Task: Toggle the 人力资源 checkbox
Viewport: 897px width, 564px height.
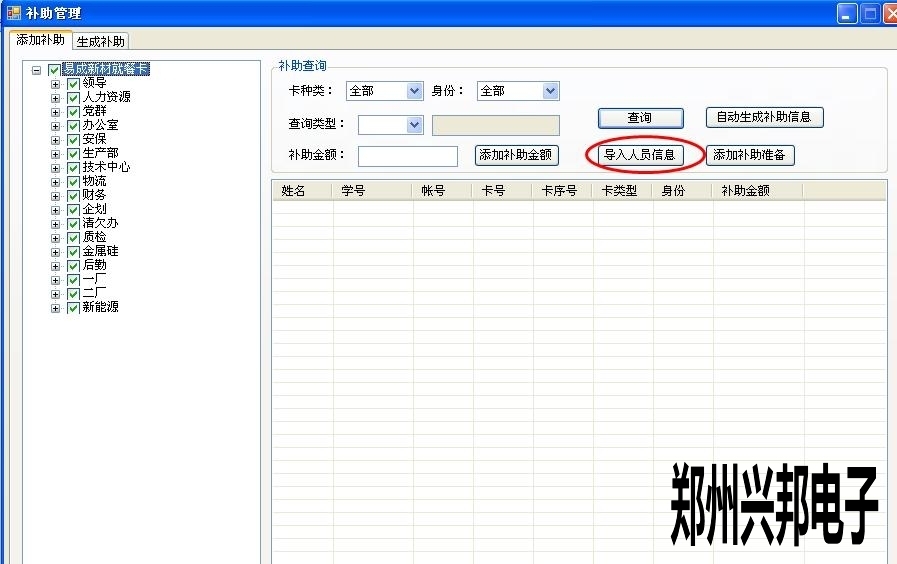Action: (x=73, y=98)
